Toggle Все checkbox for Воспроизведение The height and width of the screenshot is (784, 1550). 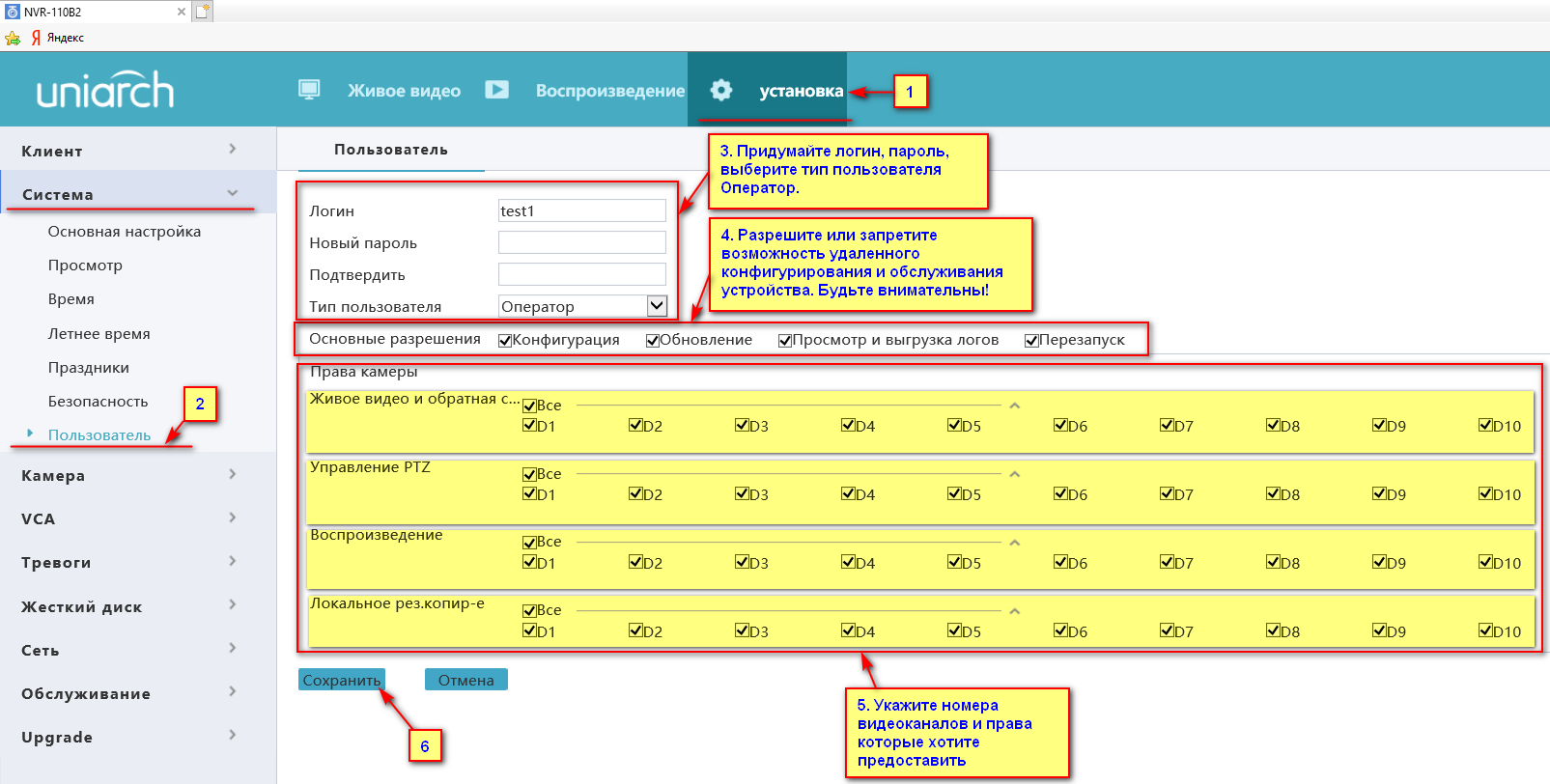pos(529,542)
